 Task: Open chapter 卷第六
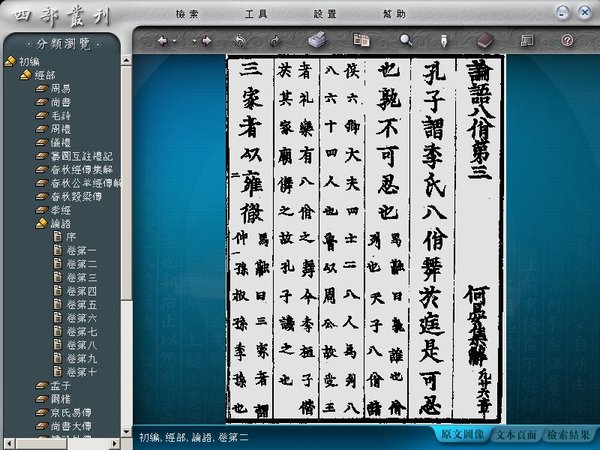(81, 318)
